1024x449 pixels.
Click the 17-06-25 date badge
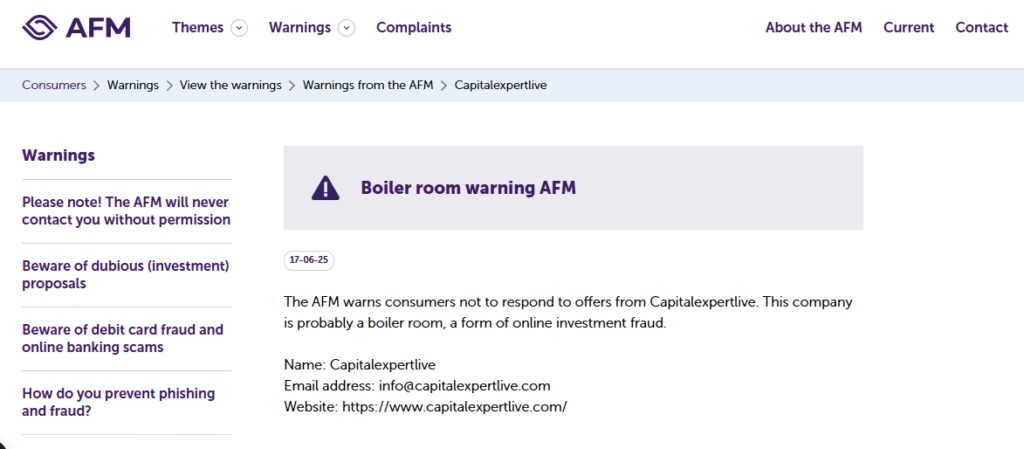point(309,260)
